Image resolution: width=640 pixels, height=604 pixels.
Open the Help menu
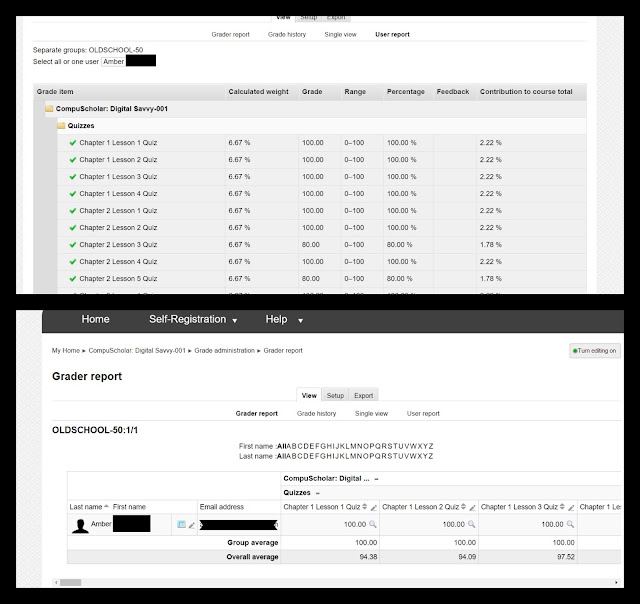[276, 319]
